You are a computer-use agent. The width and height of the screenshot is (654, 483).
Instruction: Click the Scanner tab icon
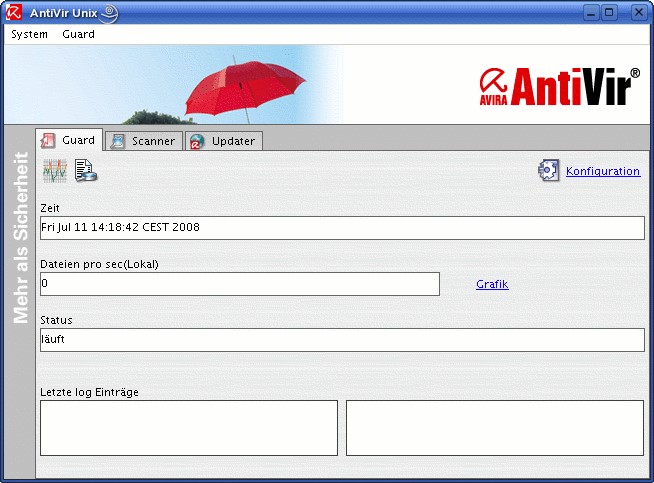point(118,141)
